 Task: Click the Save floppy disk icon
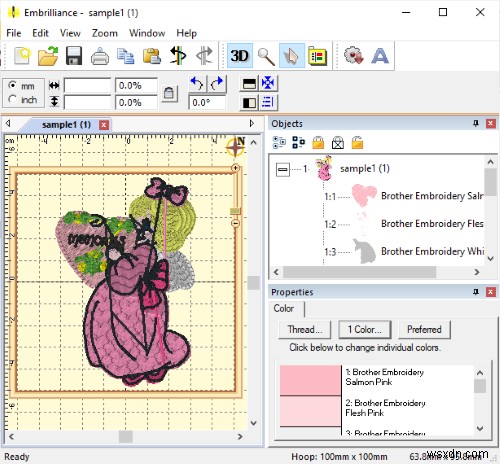click(x=74, y=56)
